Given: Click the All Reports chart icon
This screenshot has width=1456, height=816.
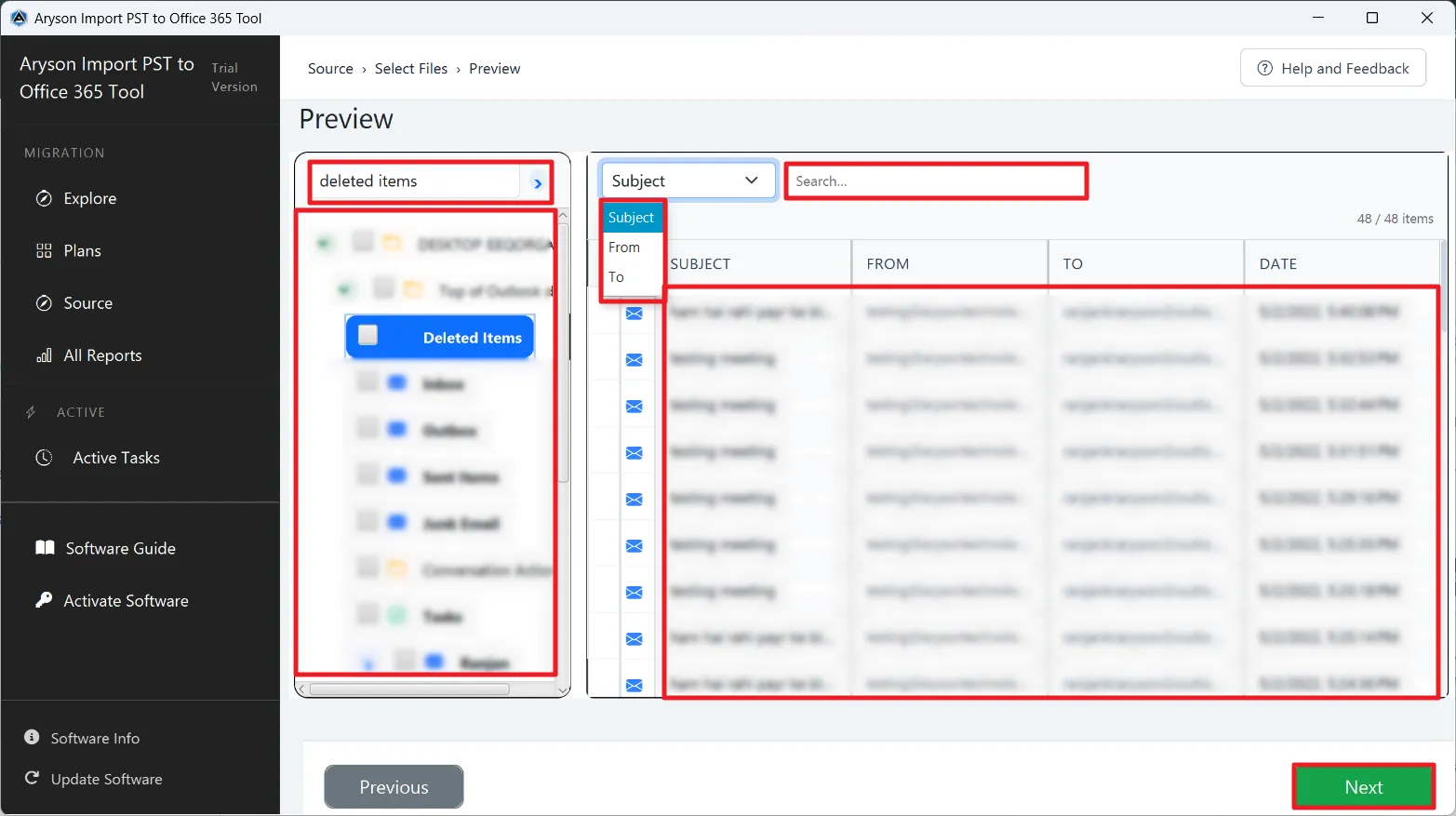Looking at the screenshot, I should pos(44,355).
